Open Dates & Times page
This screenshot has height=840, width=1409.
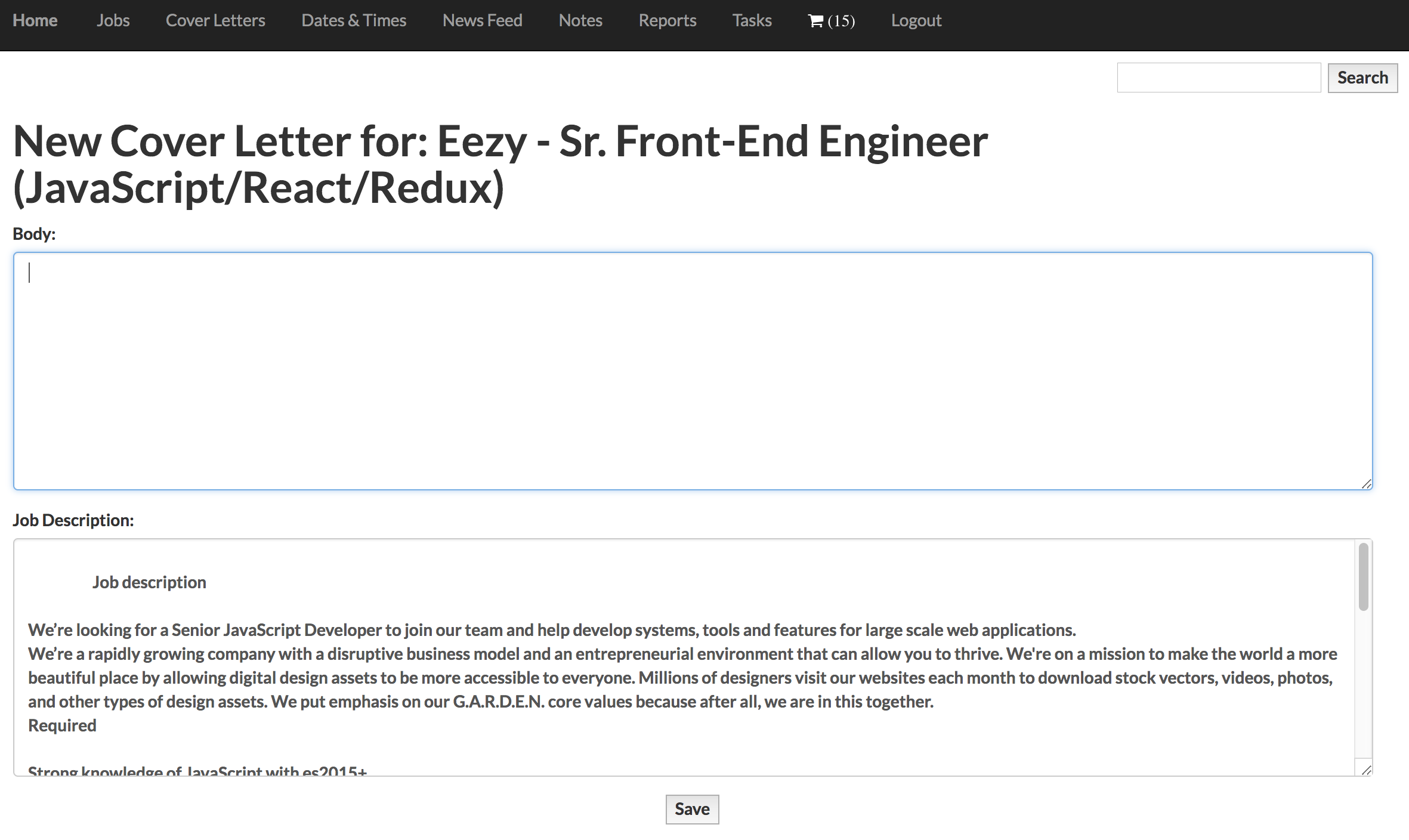click(354, 21)
